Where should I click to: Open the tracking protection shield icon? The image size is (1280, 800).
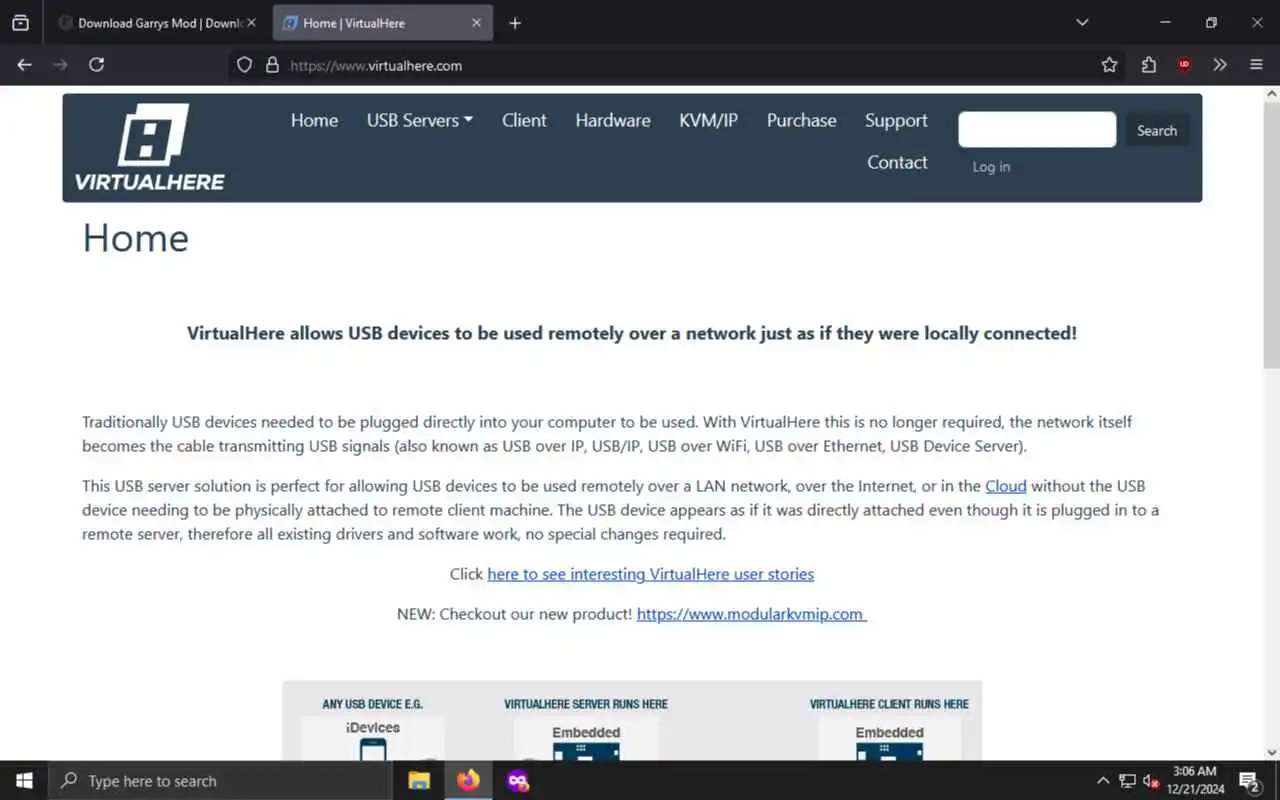[244, 65]
